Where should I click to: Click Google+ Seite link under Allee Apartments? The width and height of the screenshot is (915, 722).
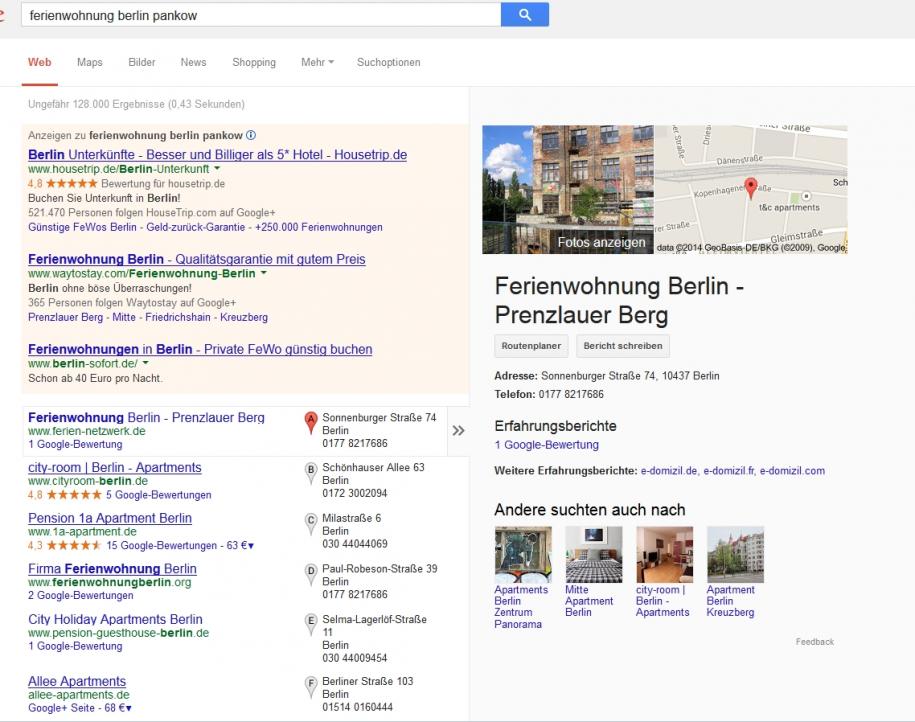pyautogui.click(x=61, y=707)
